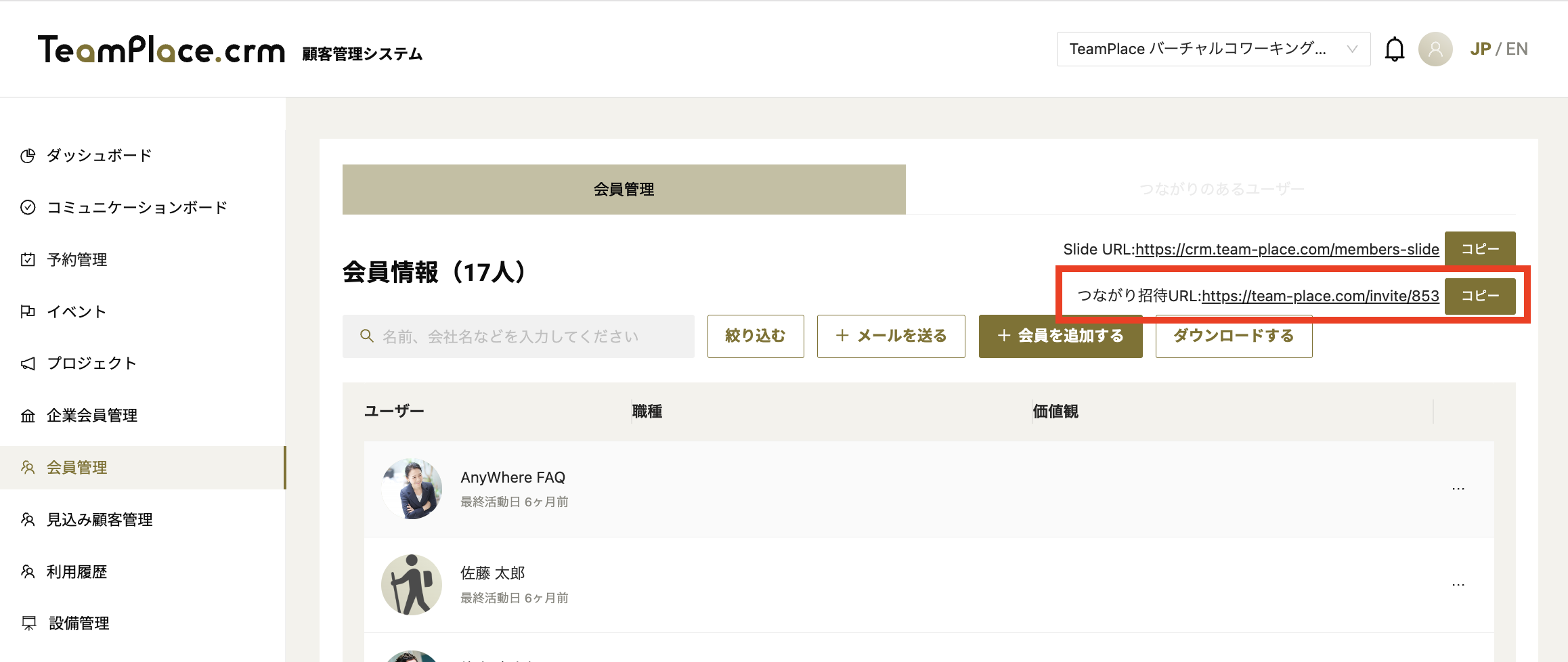Click the event flag icon

28,311
